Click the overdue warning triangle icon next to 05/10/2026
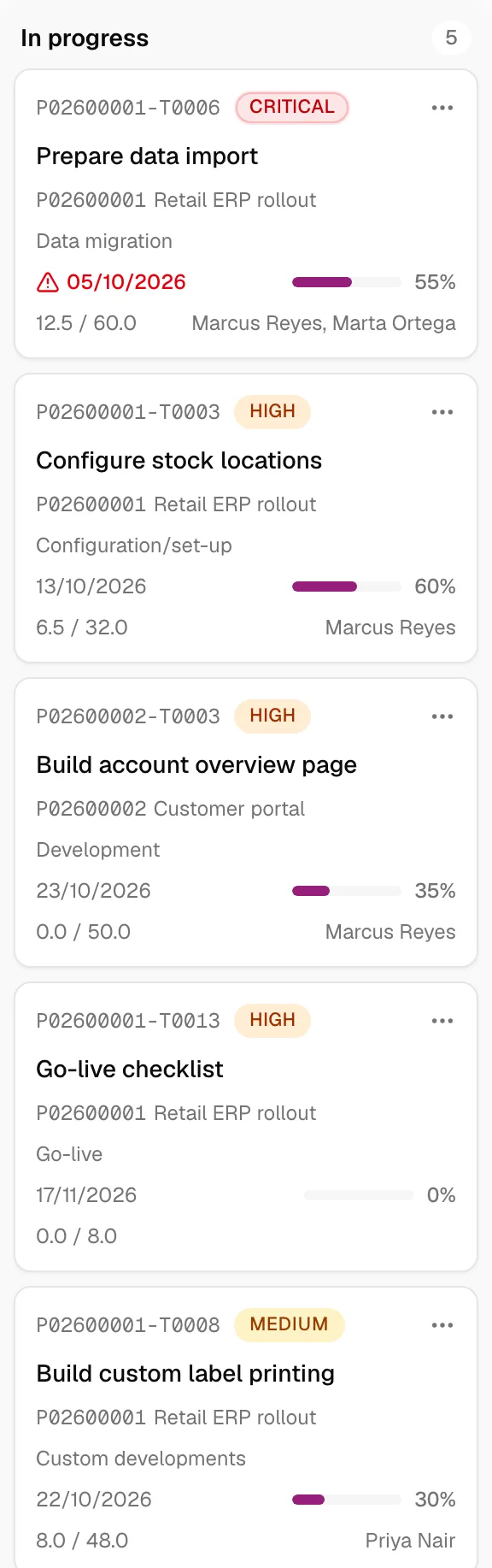Screen dimensions: 492x1568 tap(48, 282)
